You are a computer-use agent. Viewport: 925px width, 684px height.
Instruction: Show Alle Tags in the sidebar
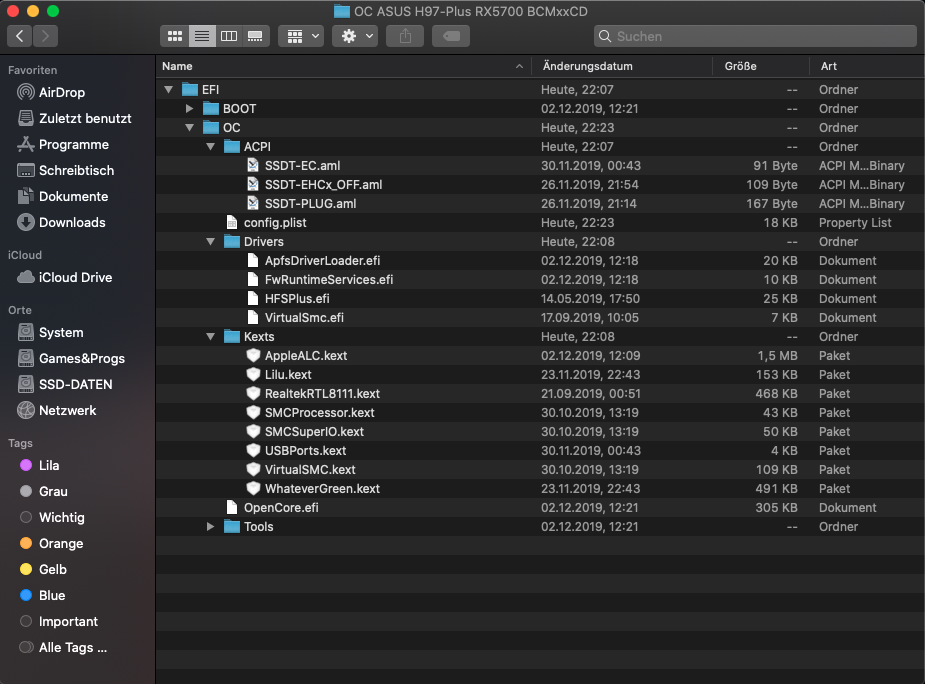[x=63, y=647]
